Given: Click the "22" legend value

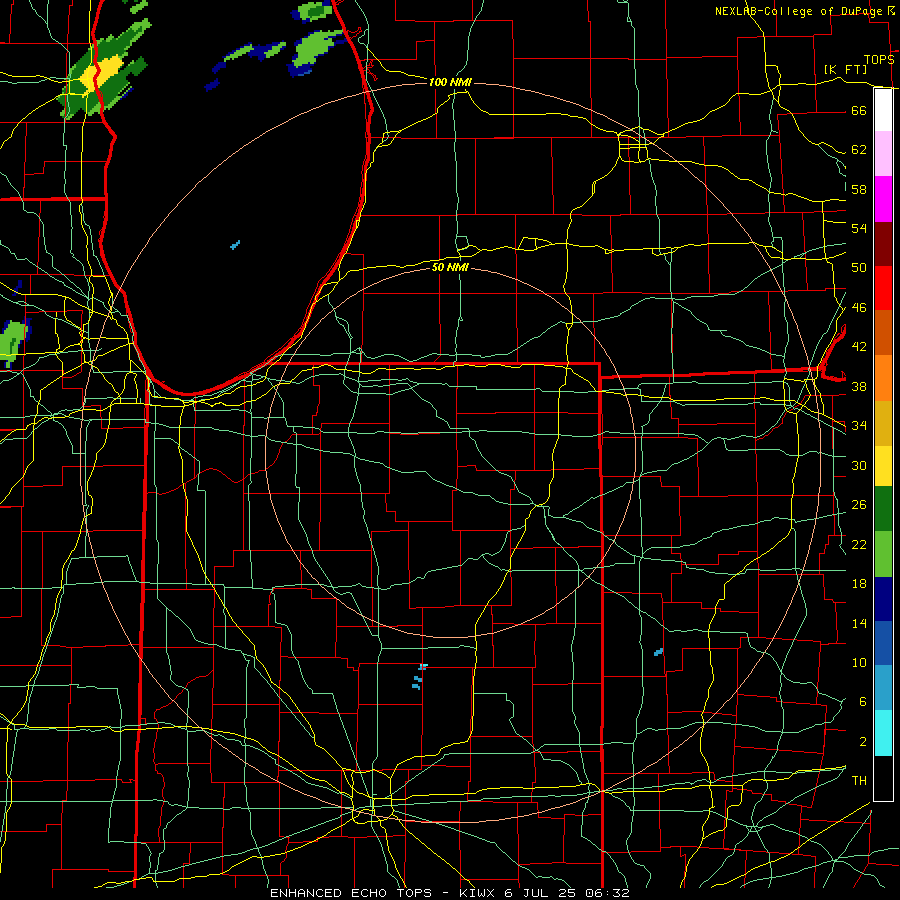Looking at the screenshot, I should (x=859, y=544).
